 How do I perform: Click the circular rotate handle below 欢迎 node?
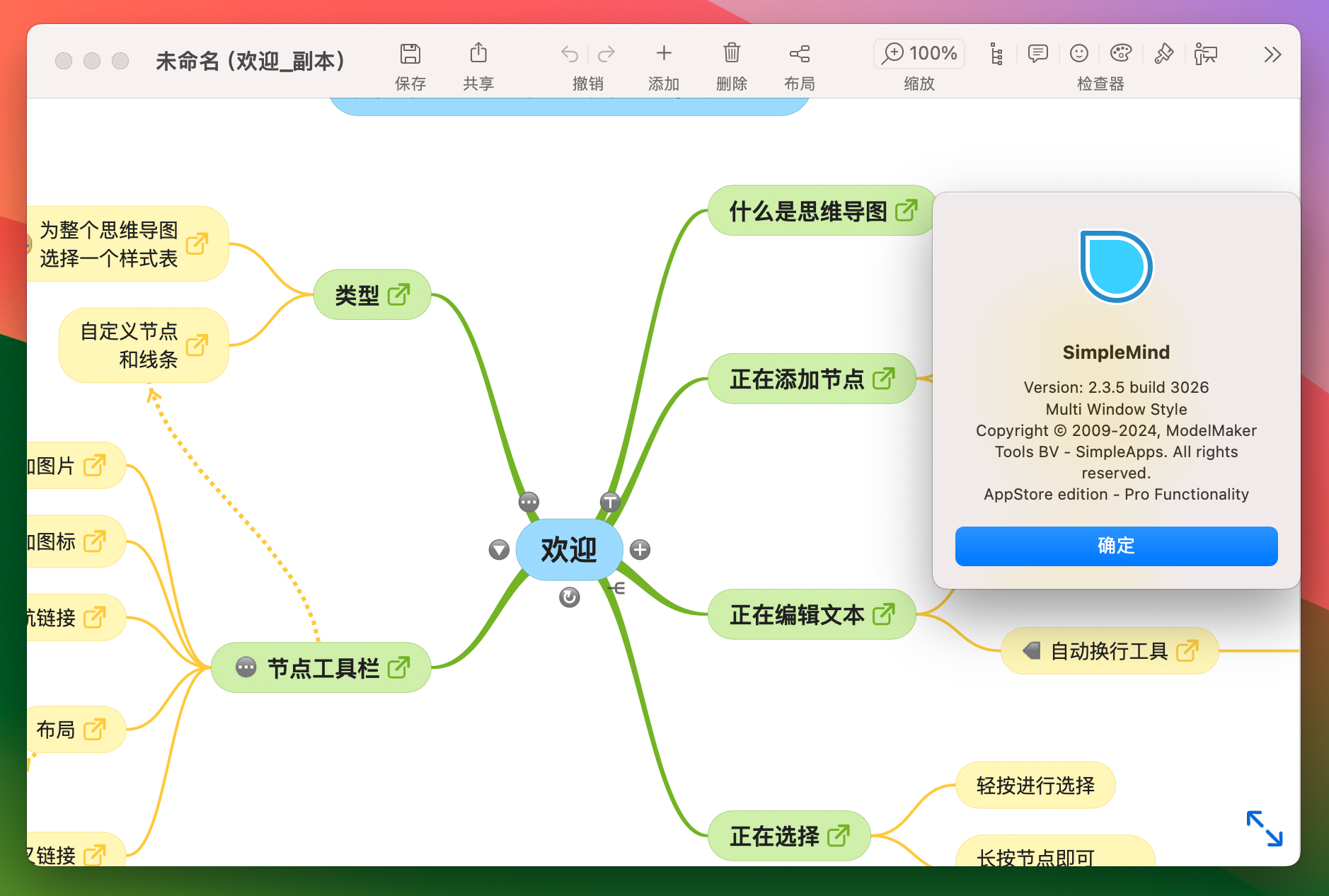[x=569, y=598]
